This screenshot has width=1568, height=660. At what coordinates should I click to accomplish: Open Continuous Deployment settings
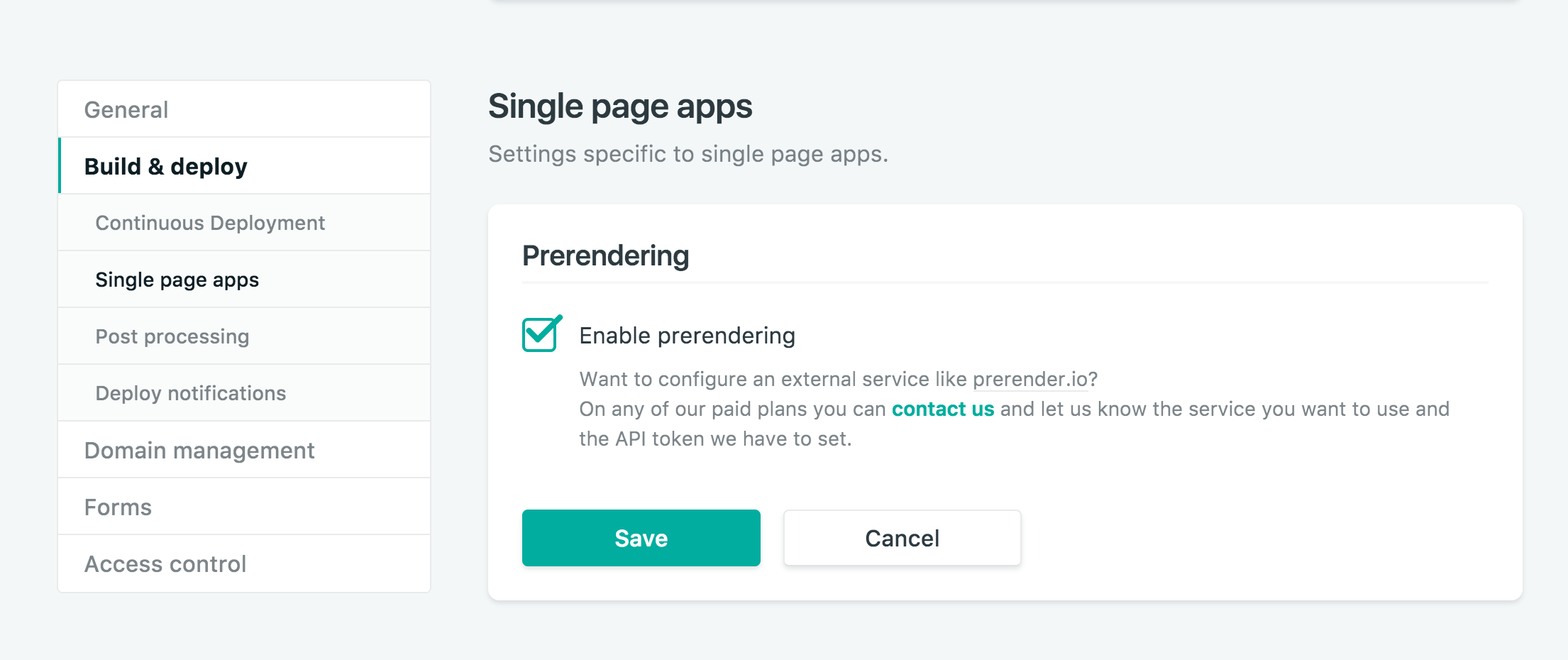(x=210, y=222)
